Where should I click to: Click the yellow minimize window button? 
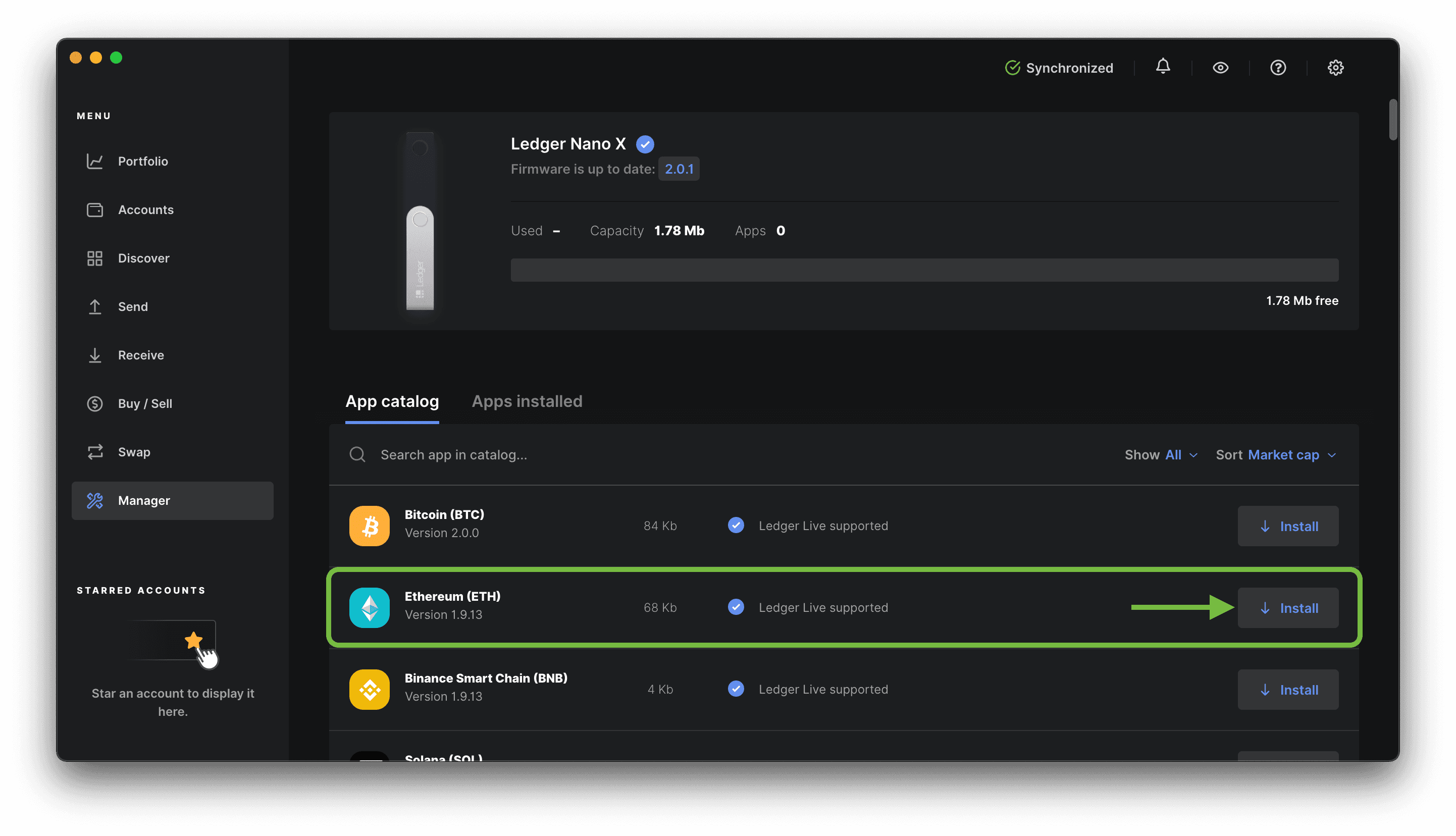tap(96, 58)
